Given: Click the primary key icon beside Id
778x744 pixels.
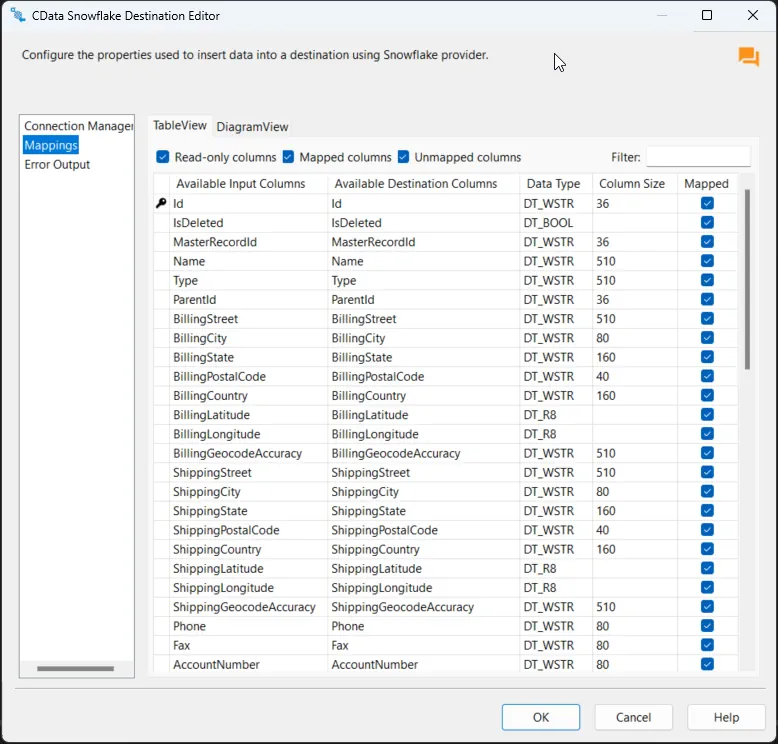Looking at the screenshot, I should click(161, 204).
